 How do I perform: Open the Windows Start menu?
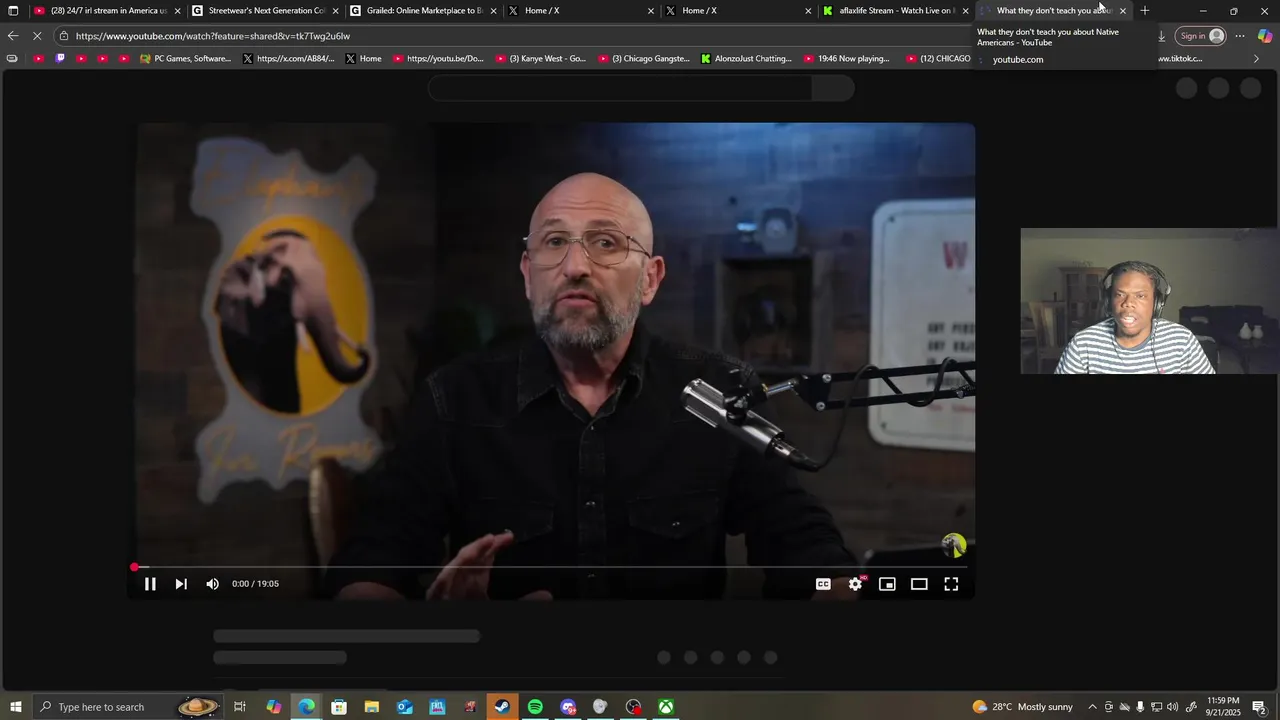15,707
